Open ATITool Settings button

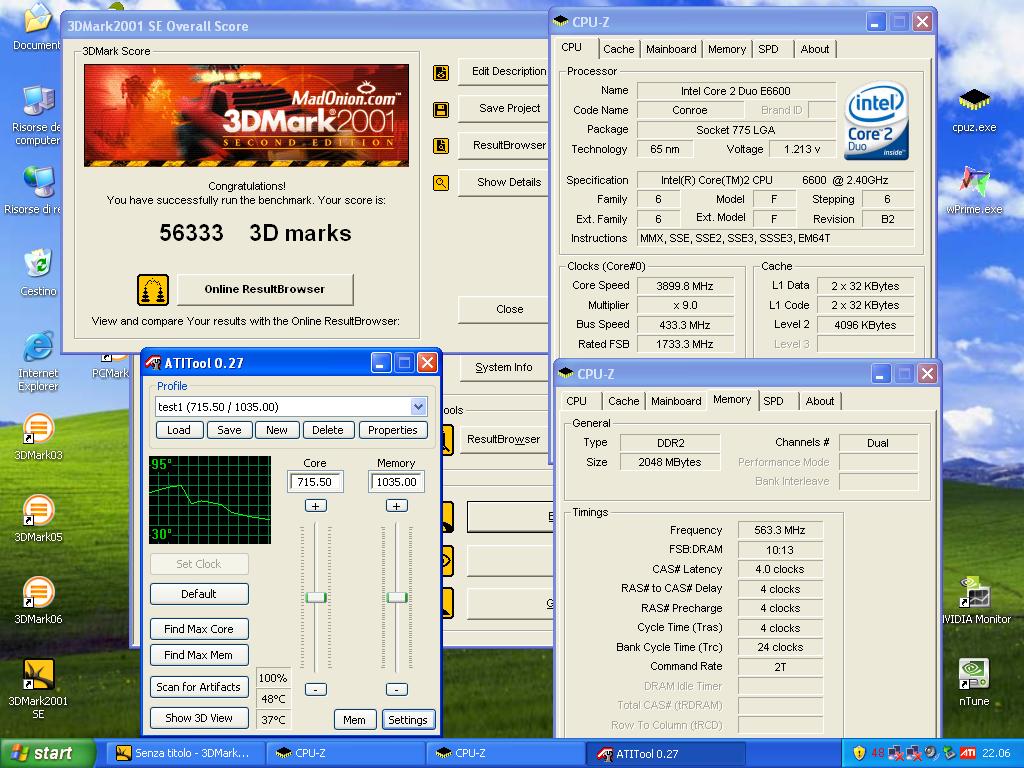click(x=408, y=720)
